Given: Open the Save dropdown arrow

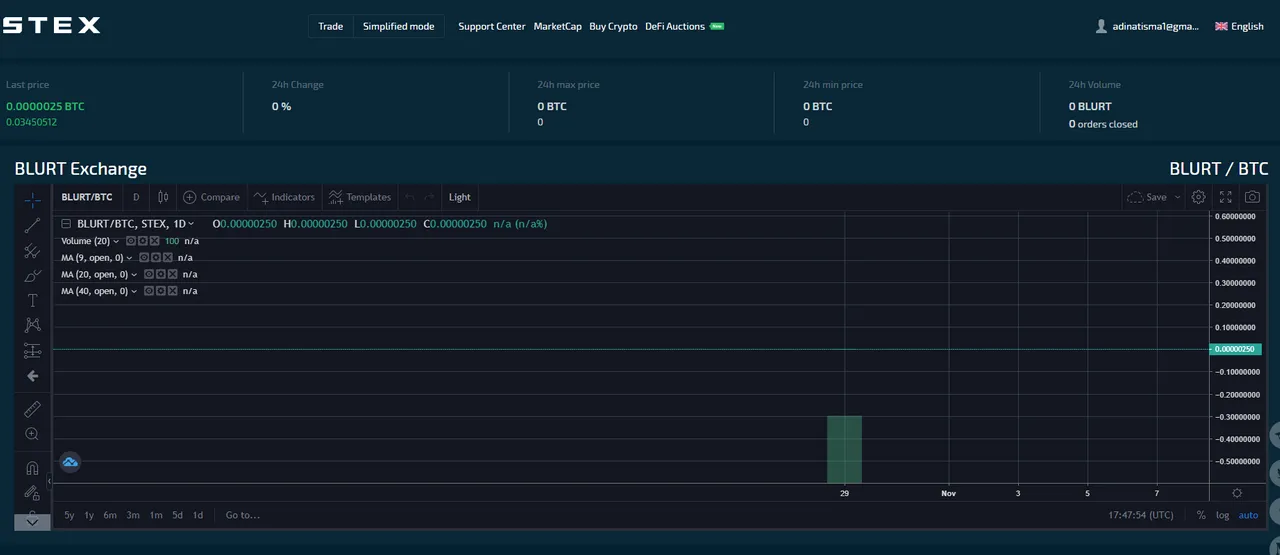Looking at the screenshot, I should pyautogui.click(x=1177, y=197).
